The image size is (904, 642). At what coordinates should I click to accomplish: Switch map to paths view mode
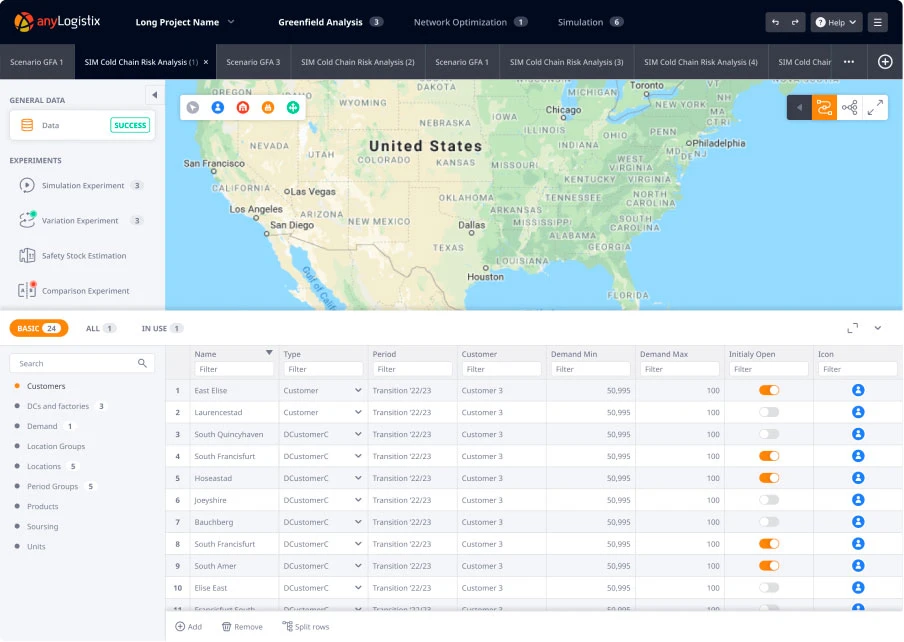pyautogui.click(x=825, y=105)
